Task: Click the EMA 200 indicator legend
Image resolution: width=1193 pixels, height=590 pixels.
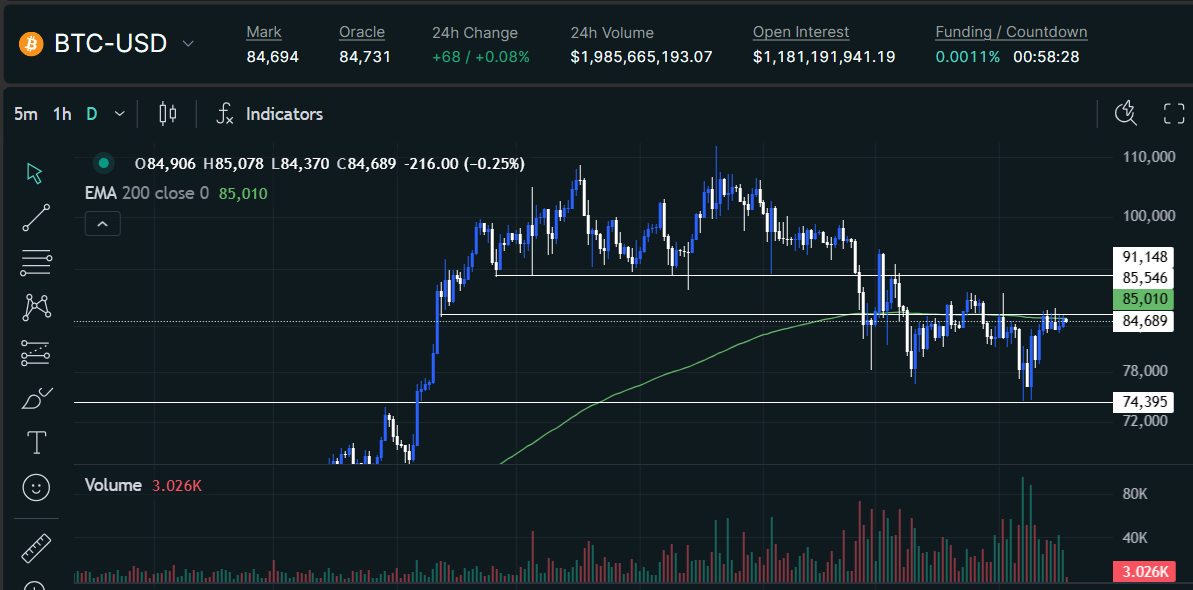Action: (x=147, y=193)
